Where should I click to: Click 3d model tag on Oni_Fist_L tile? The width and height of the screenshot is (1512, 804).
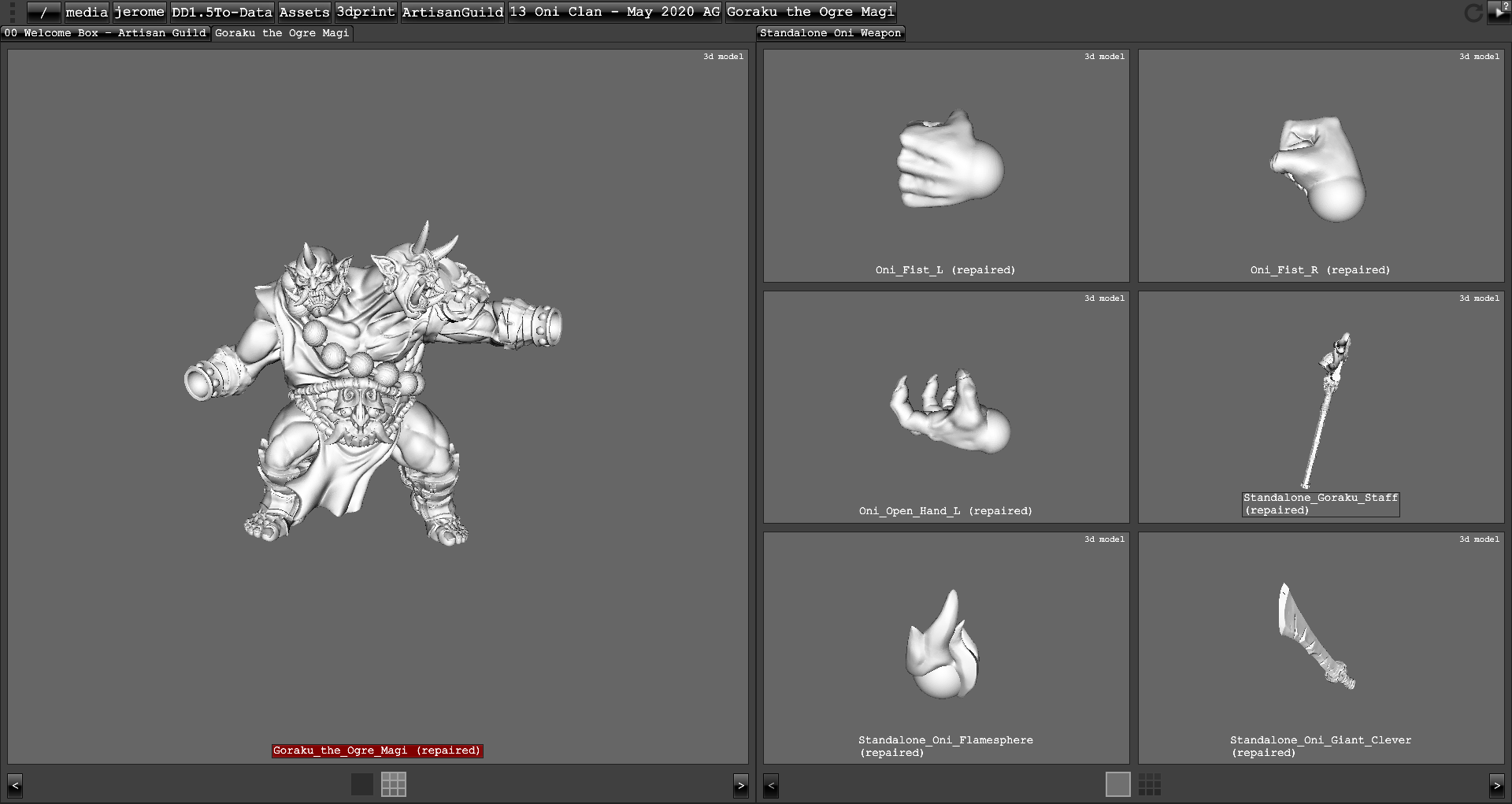(1104, 57)
